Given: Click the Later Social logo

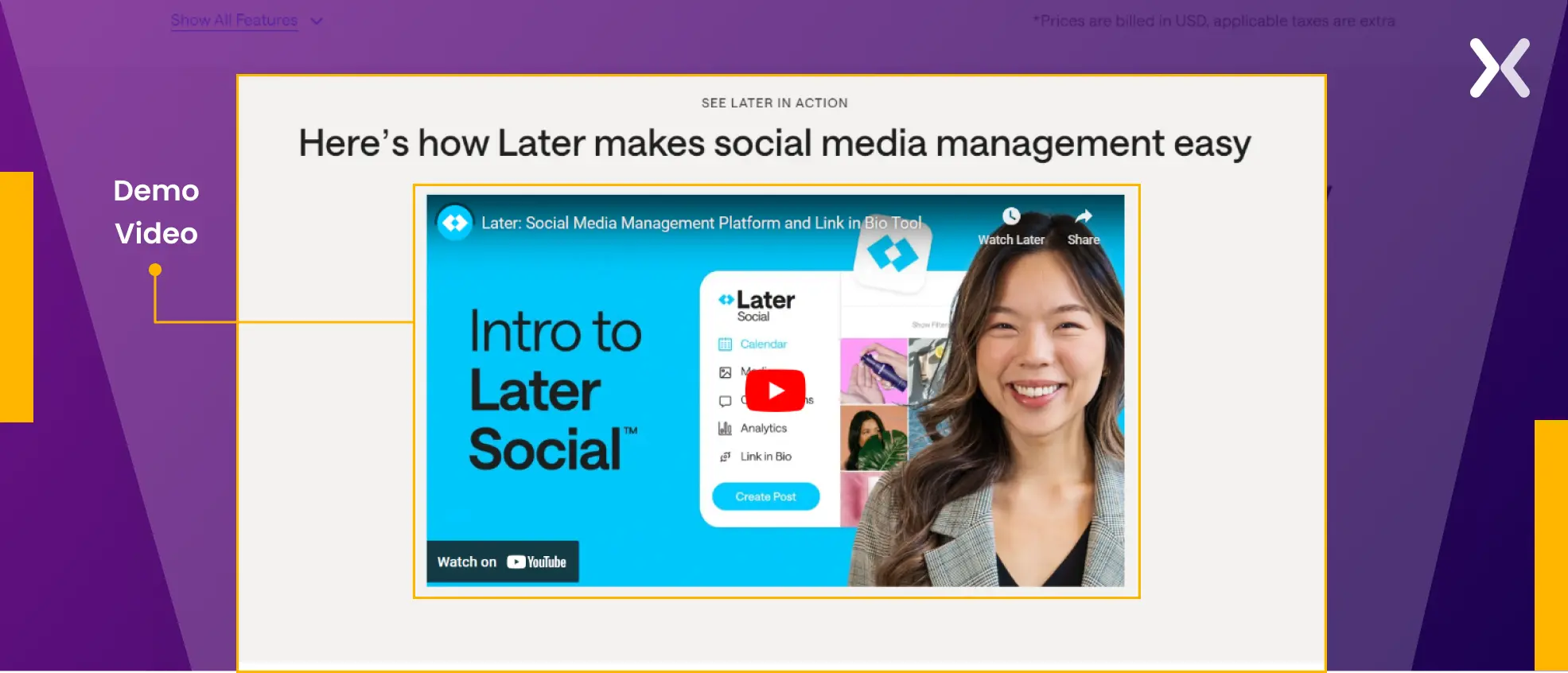Looking at the screenshot, I should click(x=757, y=306).
